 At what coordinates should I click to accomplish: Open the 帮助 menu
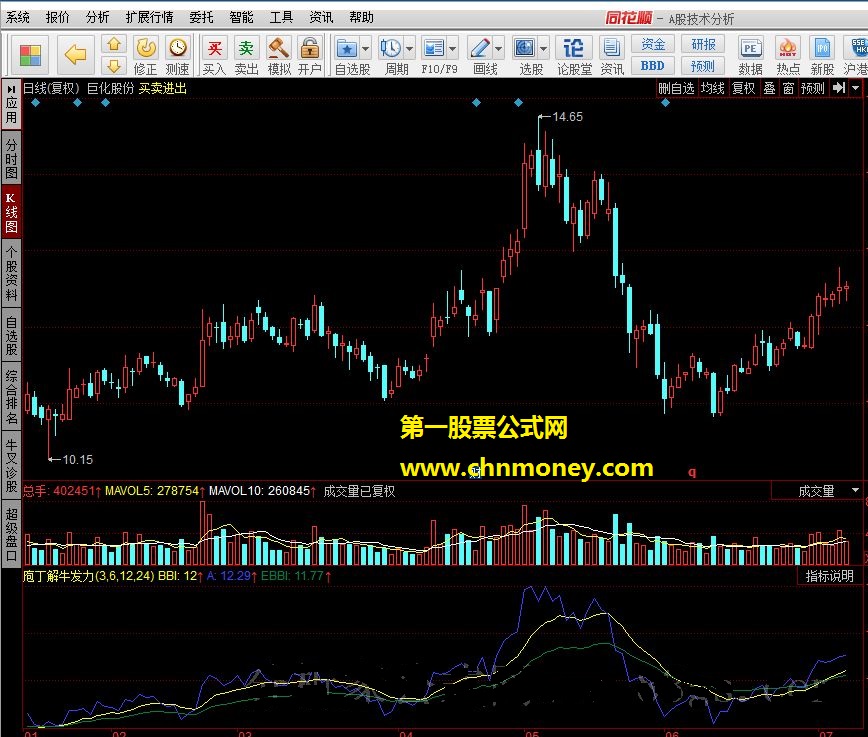(361, 17)
